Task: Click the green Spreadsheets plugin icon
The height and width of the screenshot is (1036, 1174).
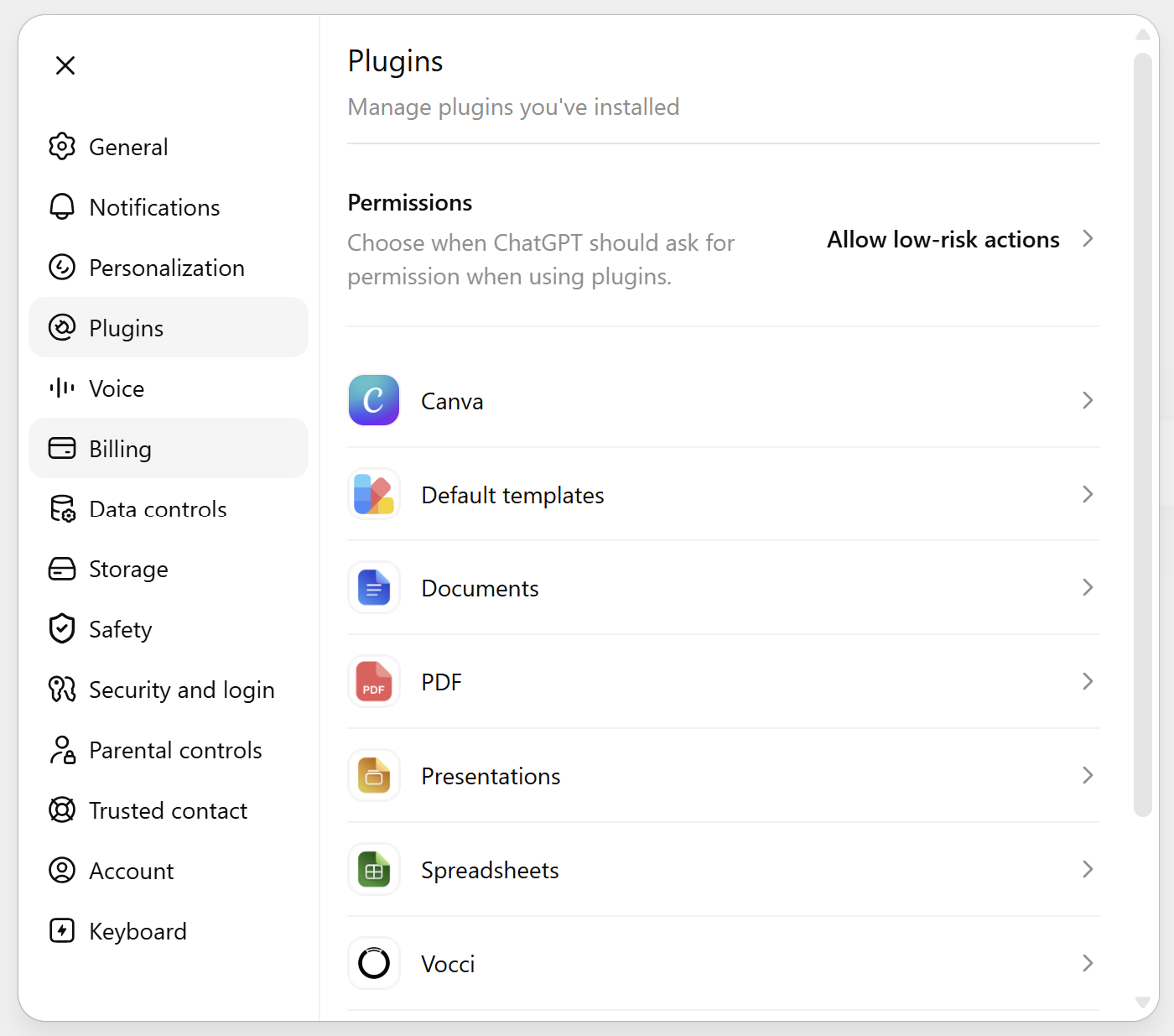Action: click(374, 870)
